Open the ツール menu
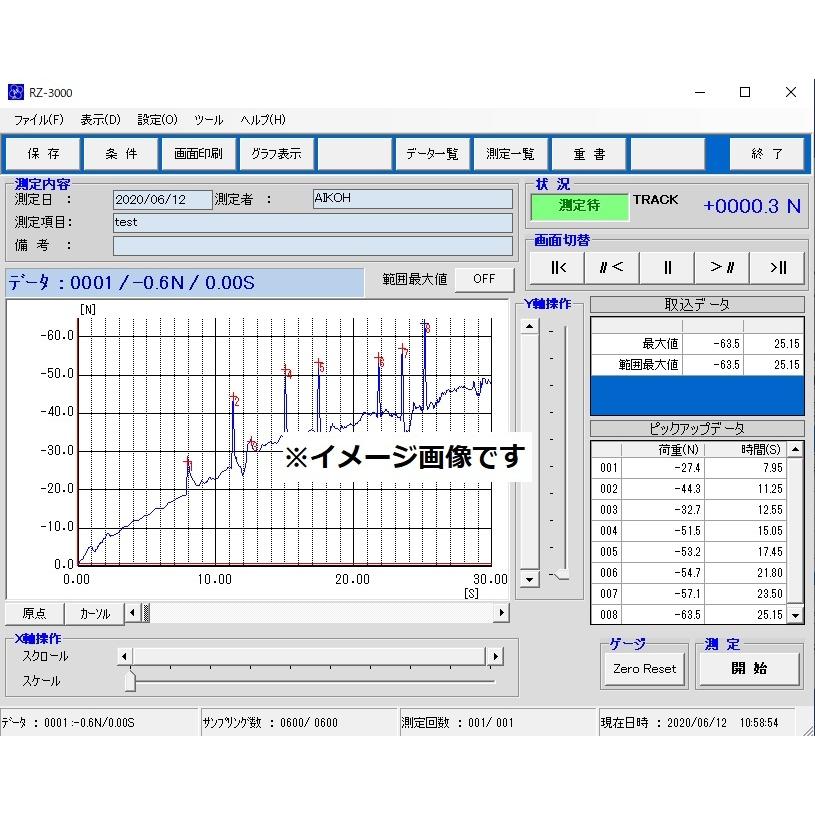Viewport: 815px width, 815px height. (x=208, y=119)
